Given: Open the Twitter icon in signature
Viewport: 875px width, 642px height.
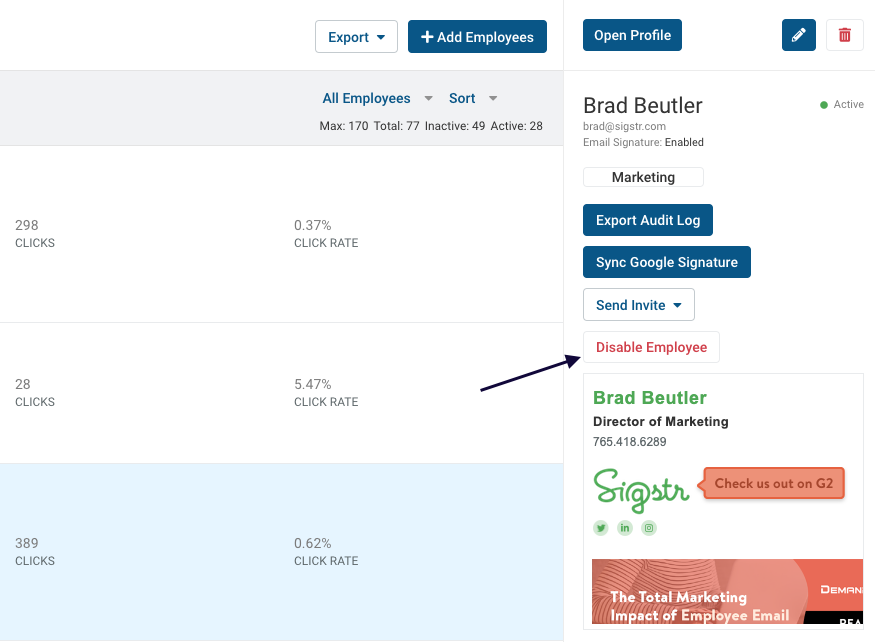Looking at the screenshot, I should point(600,528).
